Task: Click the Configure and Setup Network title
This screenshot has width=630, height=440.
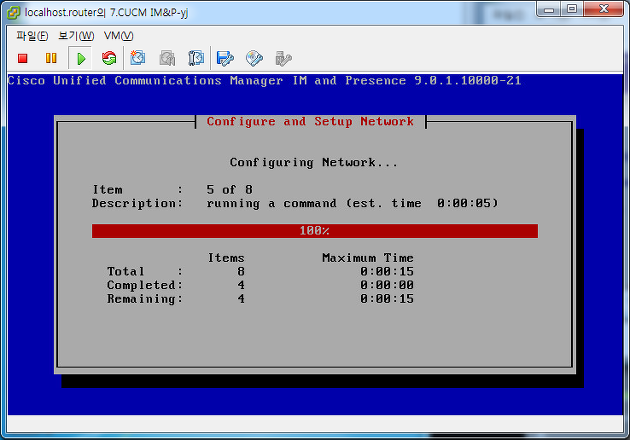Action: point(310,121)
